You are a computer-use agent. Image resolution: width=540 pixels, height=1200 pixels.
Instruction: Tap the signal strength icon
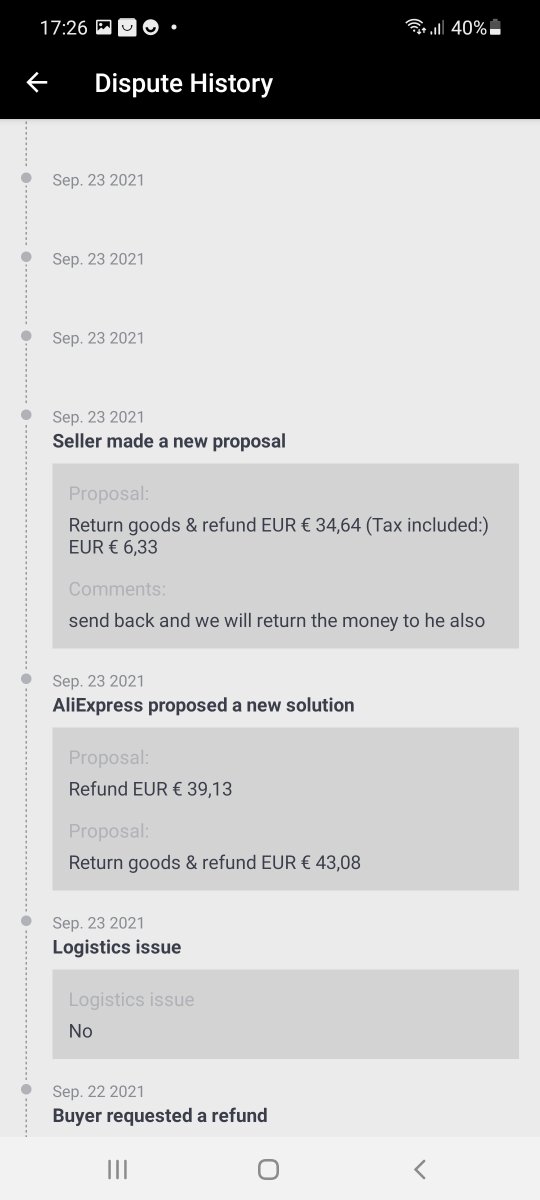point(437,28)
